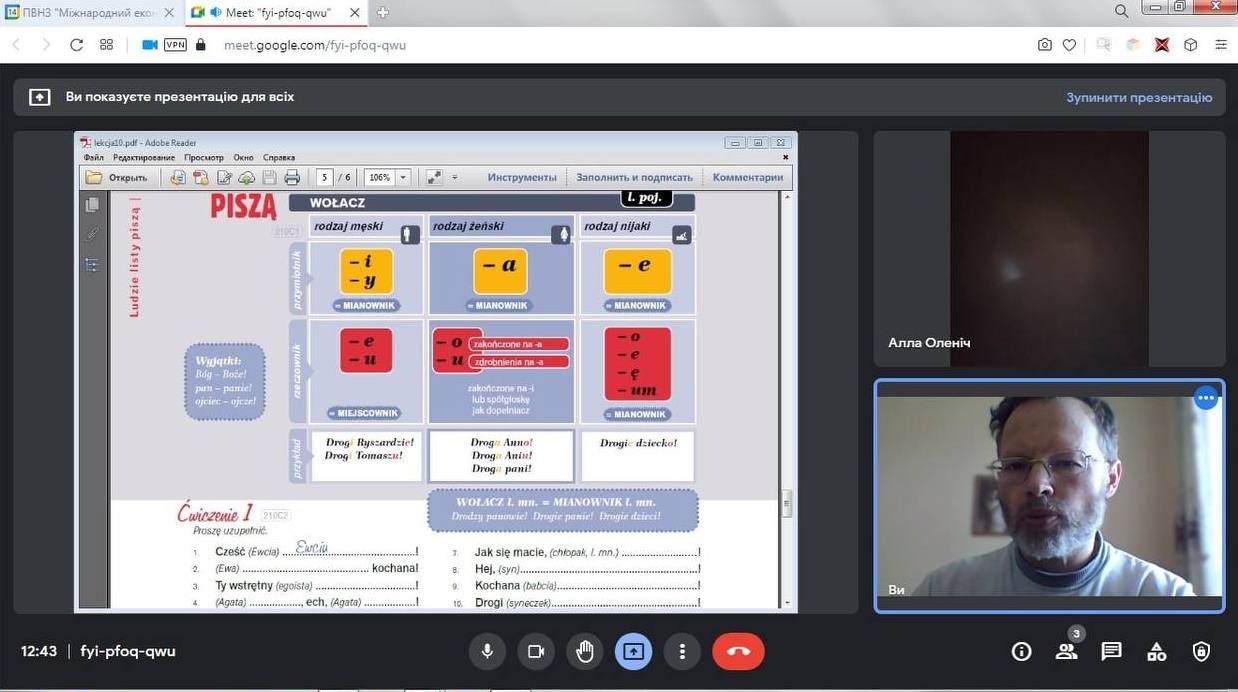This screenshot has width=1238, height=692.
Task: Open browser easy setup sliders icon
Action: 1220,45
